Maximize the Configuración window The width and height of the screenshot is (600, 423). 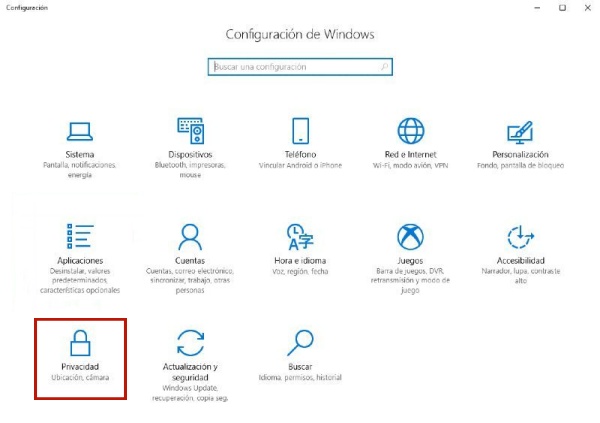click(x=562, y=8)
